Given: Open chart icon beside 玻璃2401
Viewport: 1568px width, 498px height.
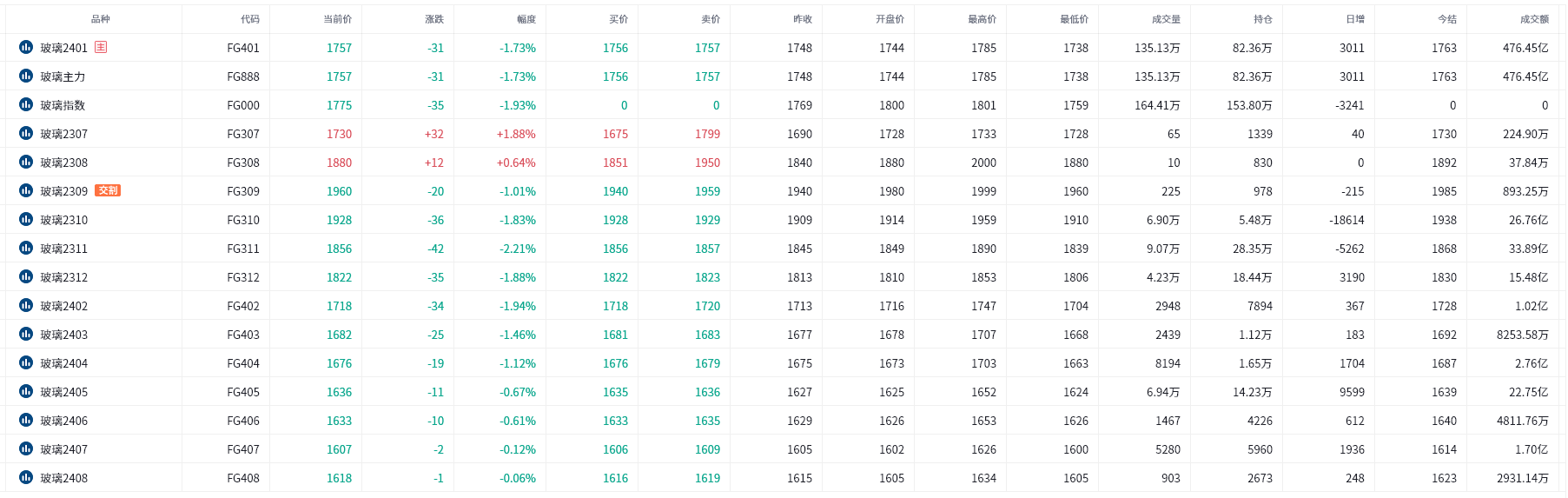Looking at the screenshot, I should coord(26,47).
